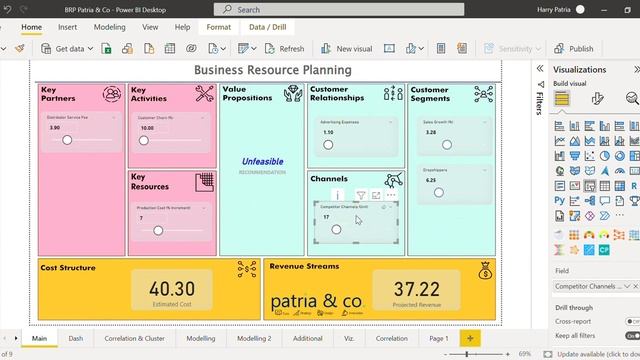Screen dimensions: 640x360
Task: Expand the Filters pane double chevron
Action: [x=540, y=69]
